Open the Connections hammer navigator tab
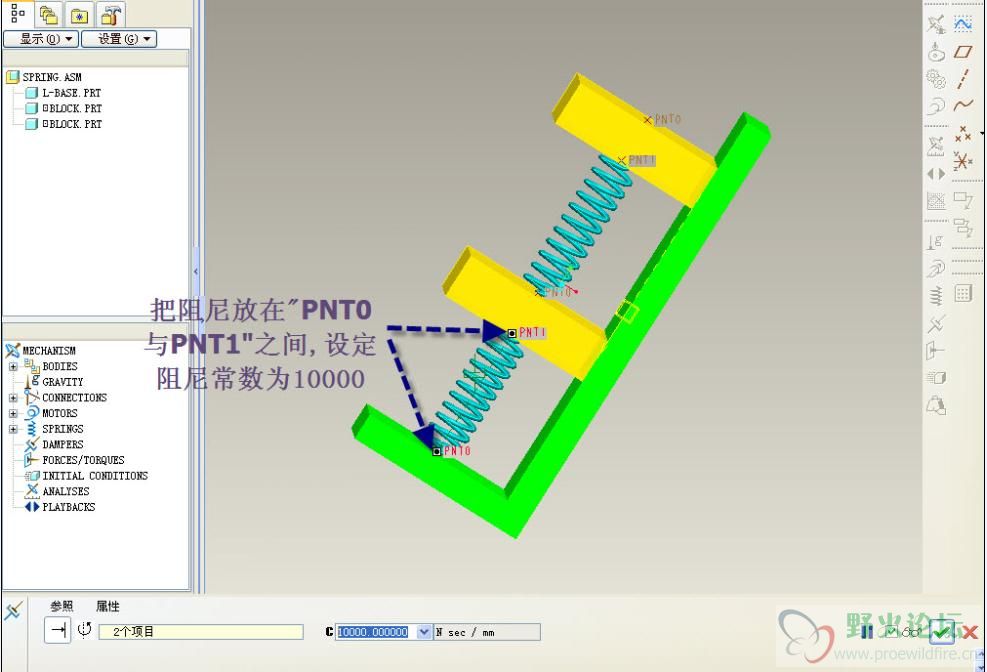 [x=111, y=14]
